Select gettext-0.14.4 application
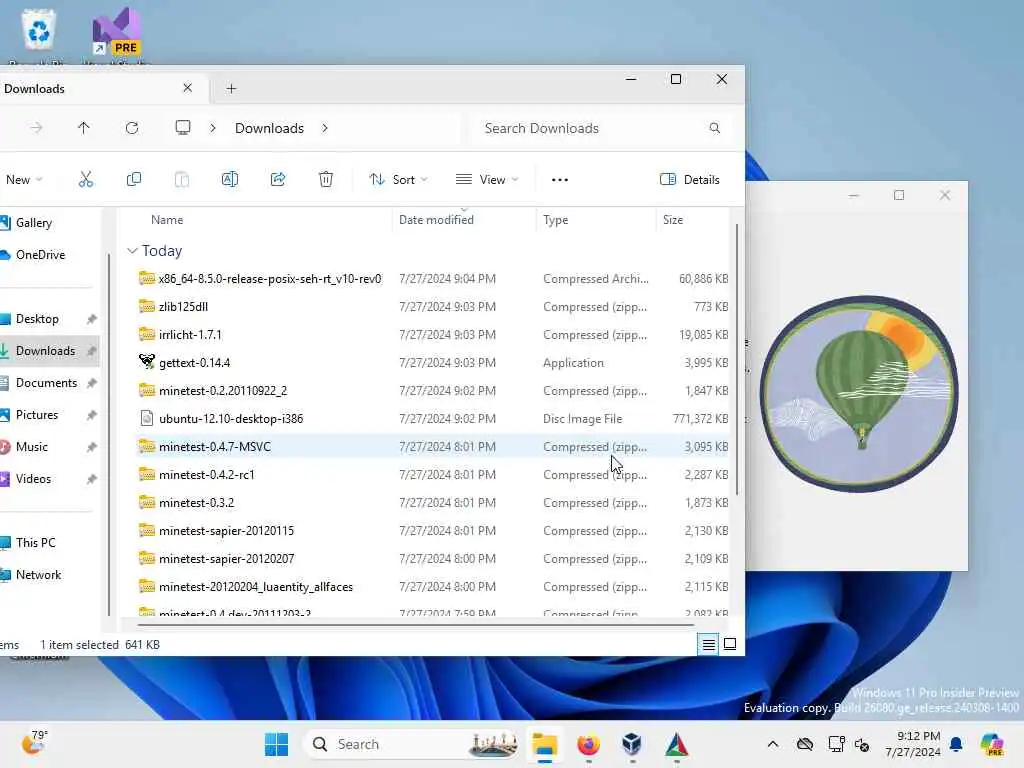Screen dimensions: 1024x768 click(x=434, y=362)
